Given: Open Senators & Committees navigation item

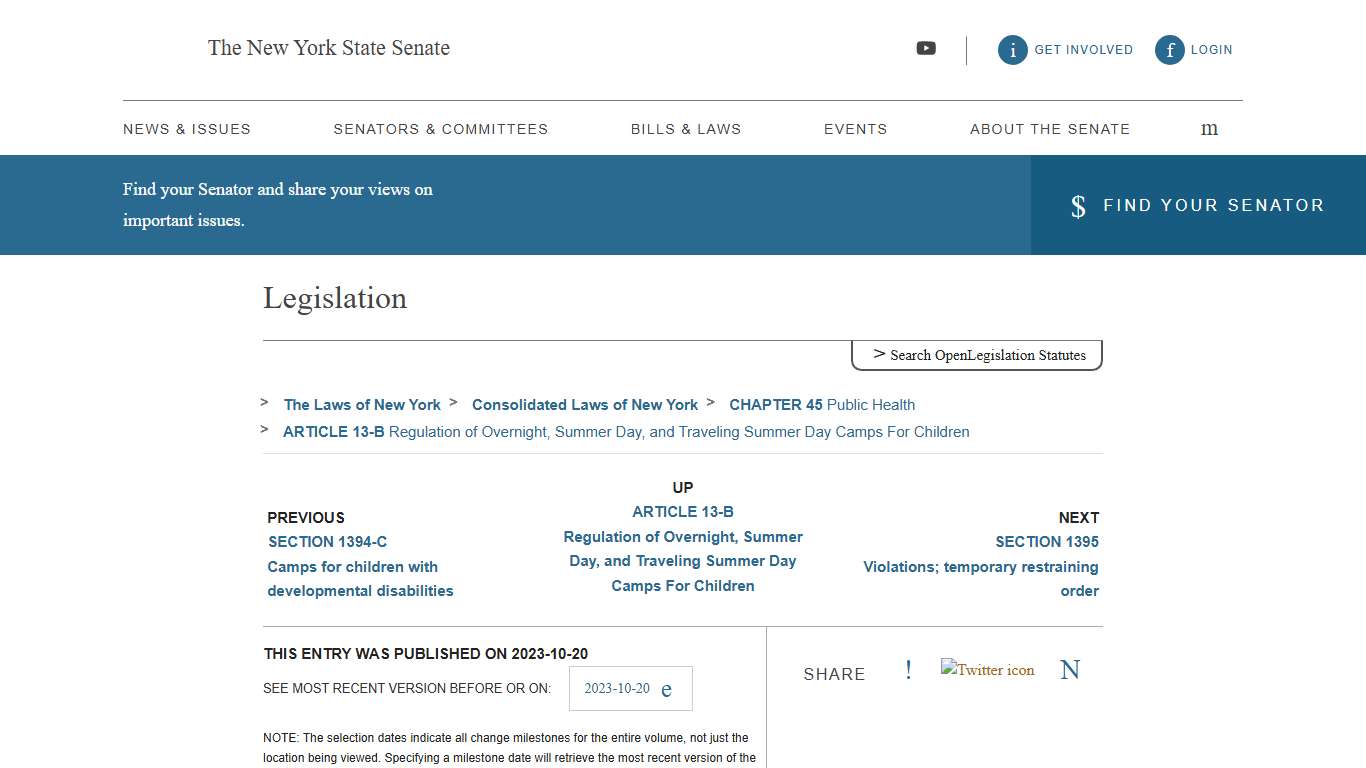Looking at the screenshot, I should (441, 129).
